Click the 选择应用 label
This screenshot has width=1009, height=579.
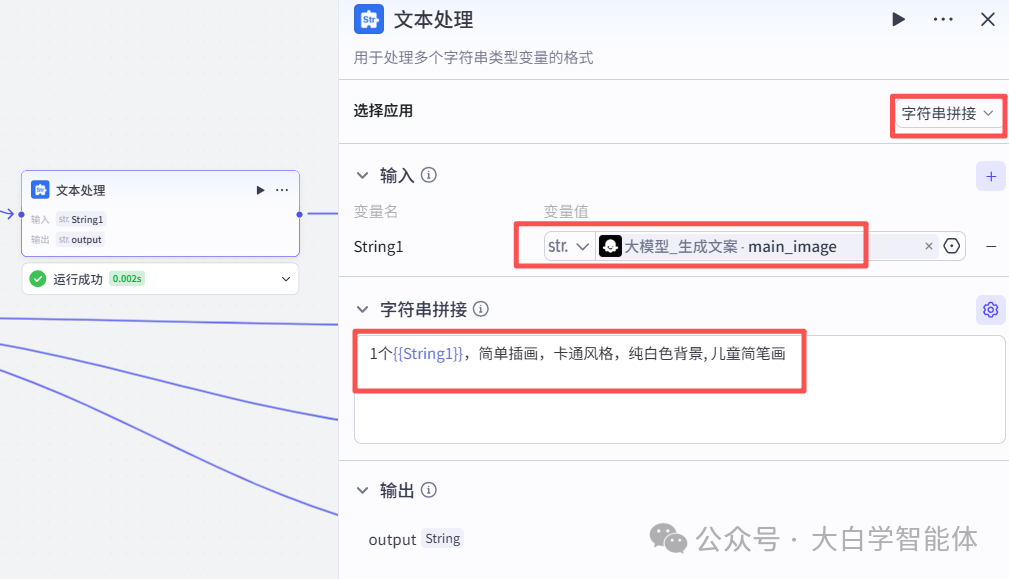tap(383, 111)
